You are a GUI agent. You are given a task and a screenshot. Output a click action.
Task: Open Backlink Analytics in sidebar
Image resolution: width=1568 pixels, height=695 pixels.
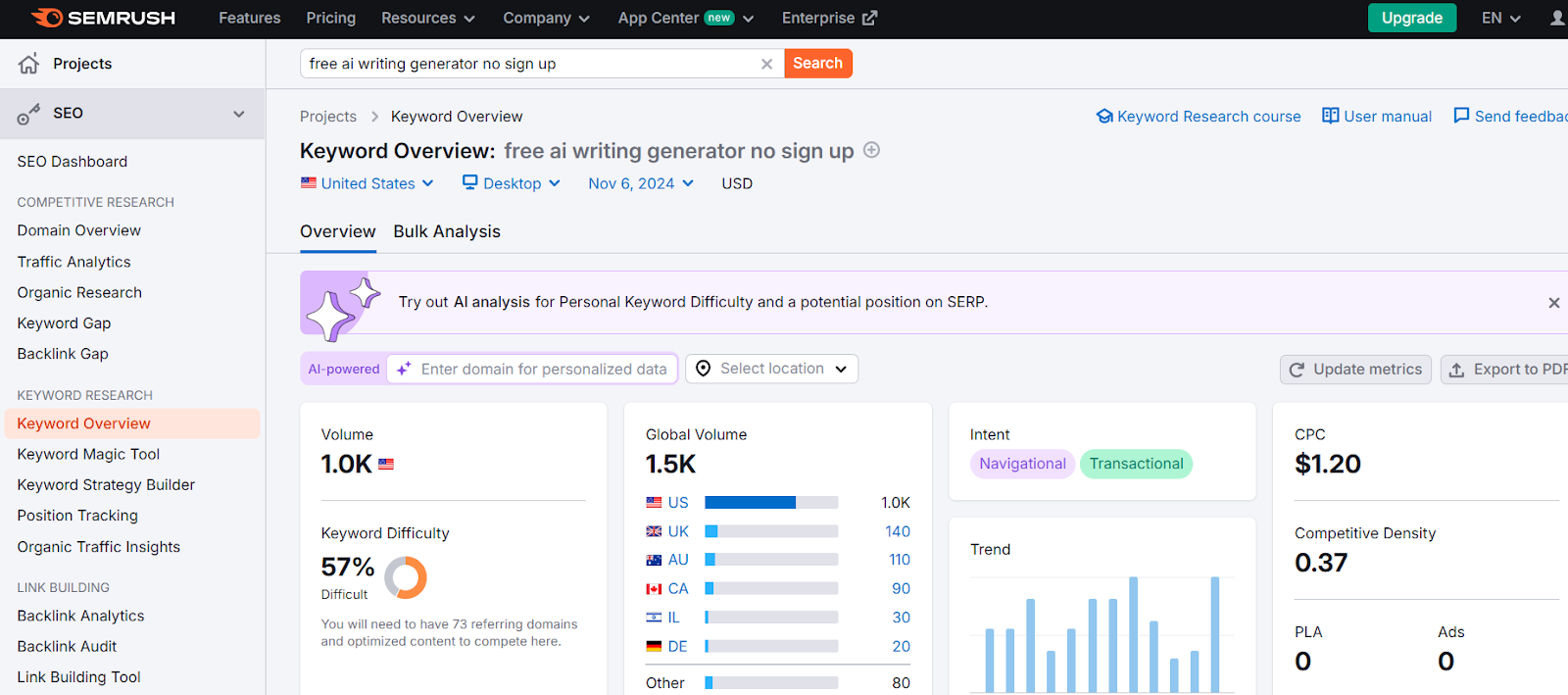click(x=80, y=616)
